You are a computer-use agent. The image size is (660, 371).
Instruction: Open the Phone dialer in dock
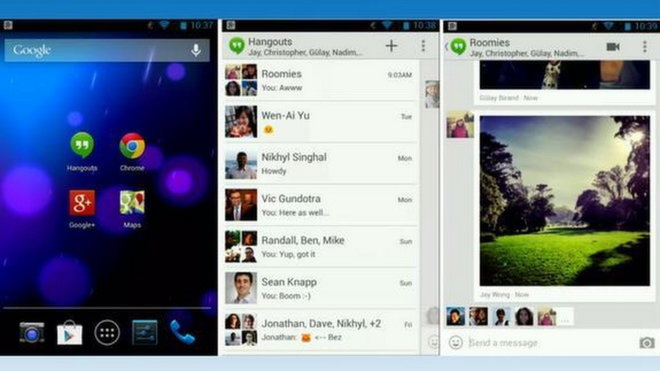[182, 332]
